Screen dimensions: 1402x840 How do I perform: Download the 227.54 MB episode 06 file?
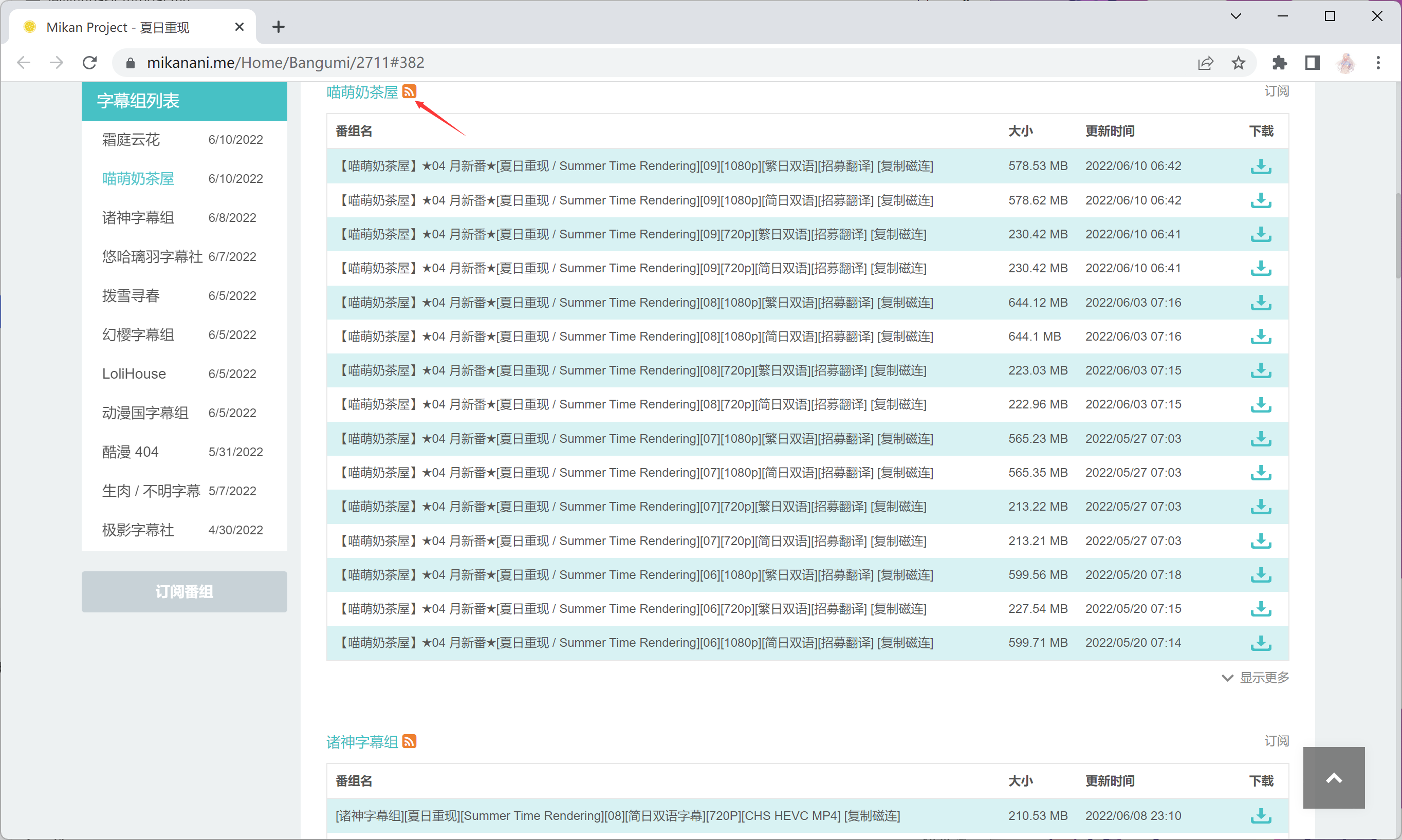1261,608
